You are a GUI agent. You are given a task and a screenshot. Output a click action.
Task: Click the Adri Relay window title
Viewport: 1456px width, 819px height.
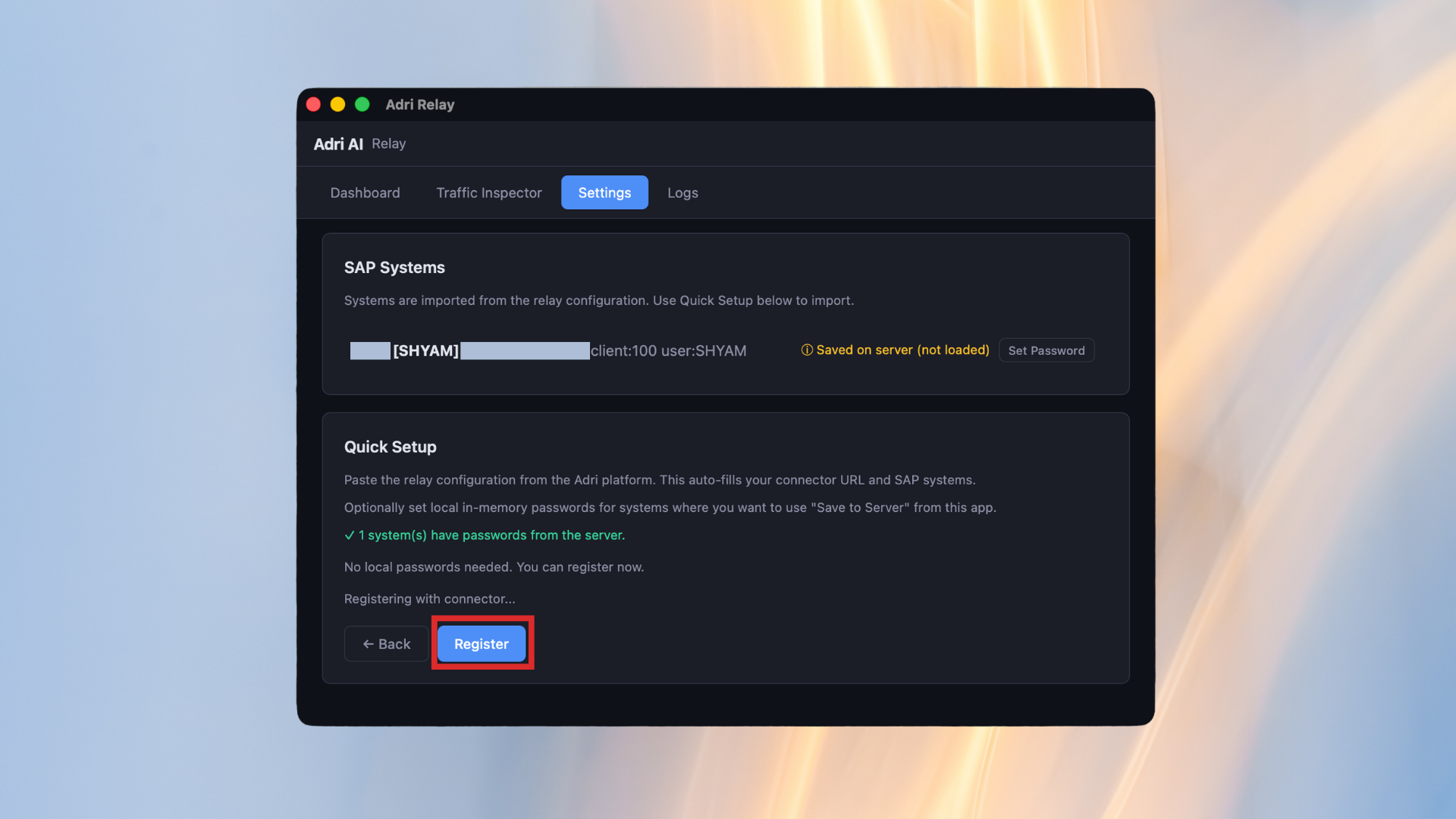419,105
